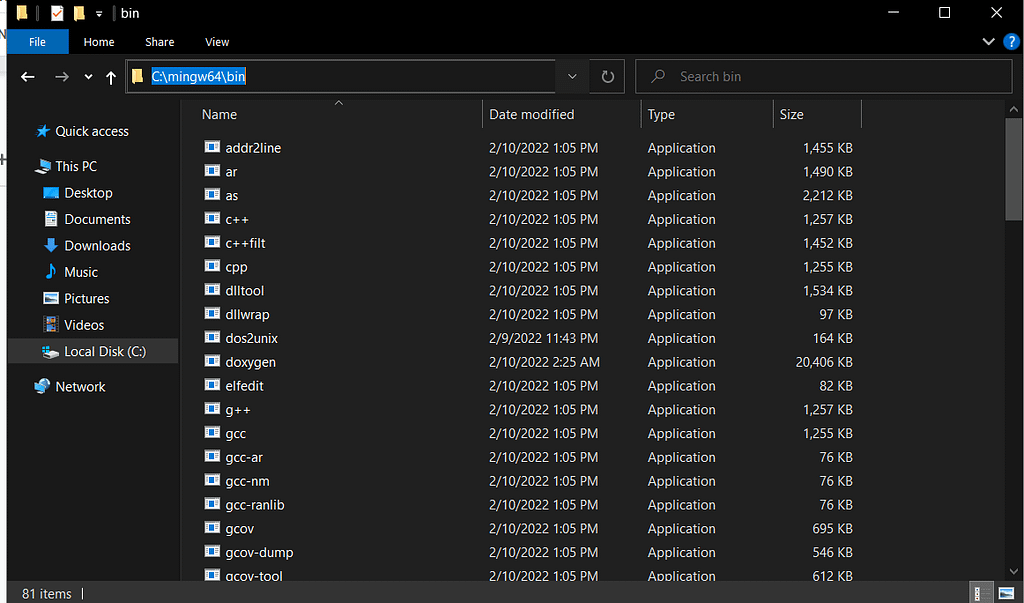This screenshot has height=603, width=1024.
Task: Select the gcc application file icon
Action: (212, 433)
